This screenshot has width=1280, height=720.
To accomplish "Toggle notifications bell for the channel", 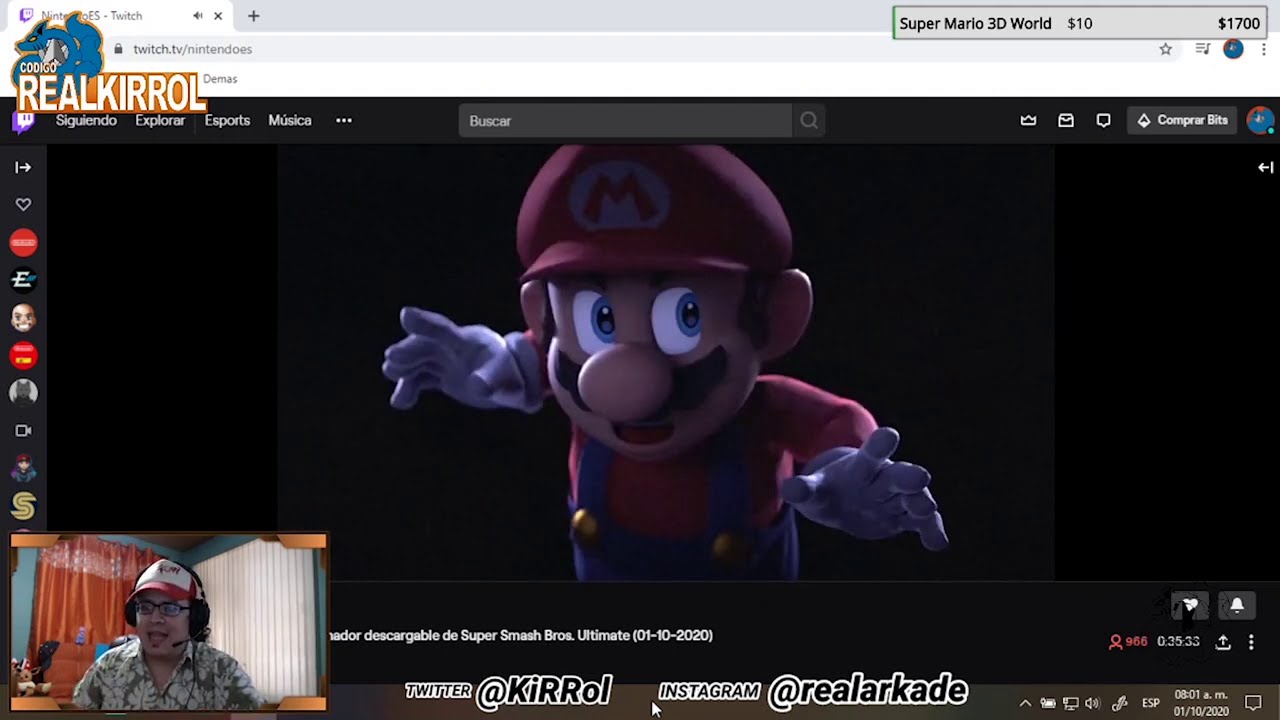I will coord(1237,605).
